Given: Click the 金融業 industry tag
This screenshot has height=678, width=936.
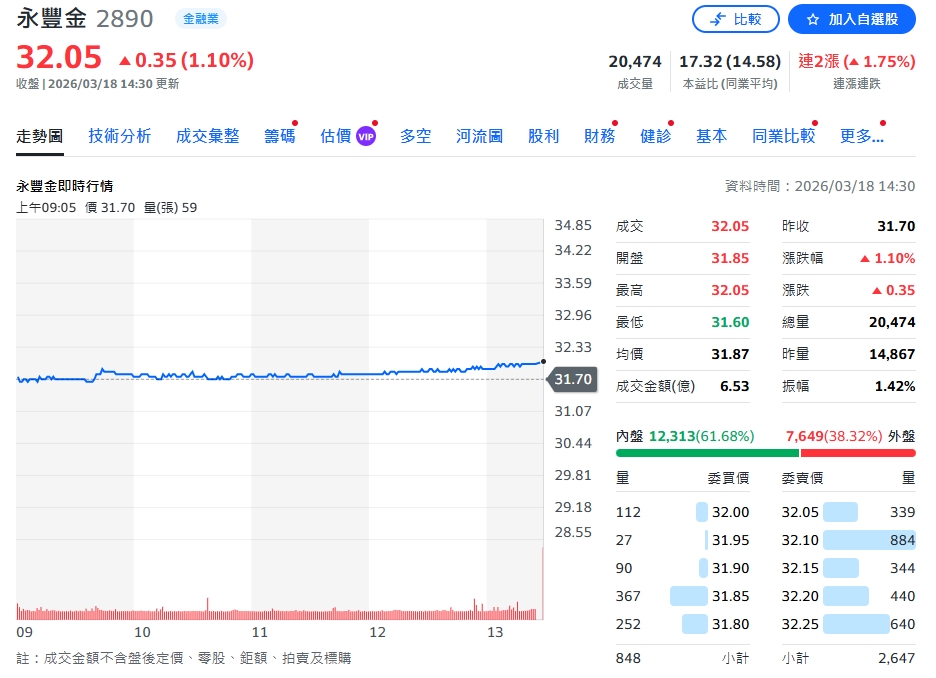Looking at the screenshot, I should [x=200, y=19].
